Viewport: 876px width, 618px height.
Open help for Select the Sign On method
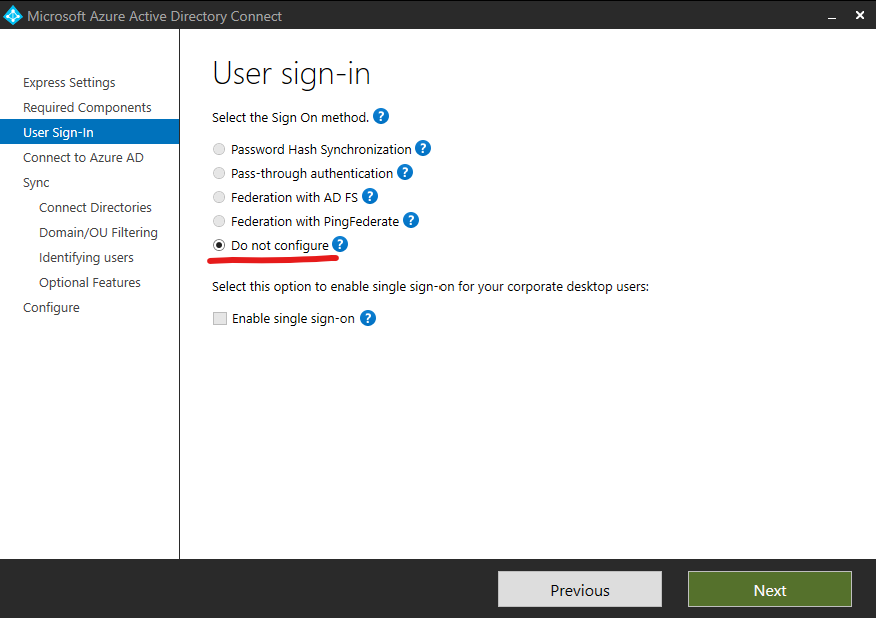click(x=381, y=117)
